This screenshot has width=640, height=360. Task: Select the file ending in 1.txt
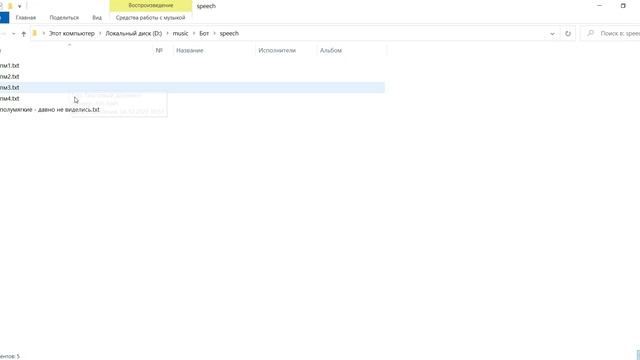9,65
